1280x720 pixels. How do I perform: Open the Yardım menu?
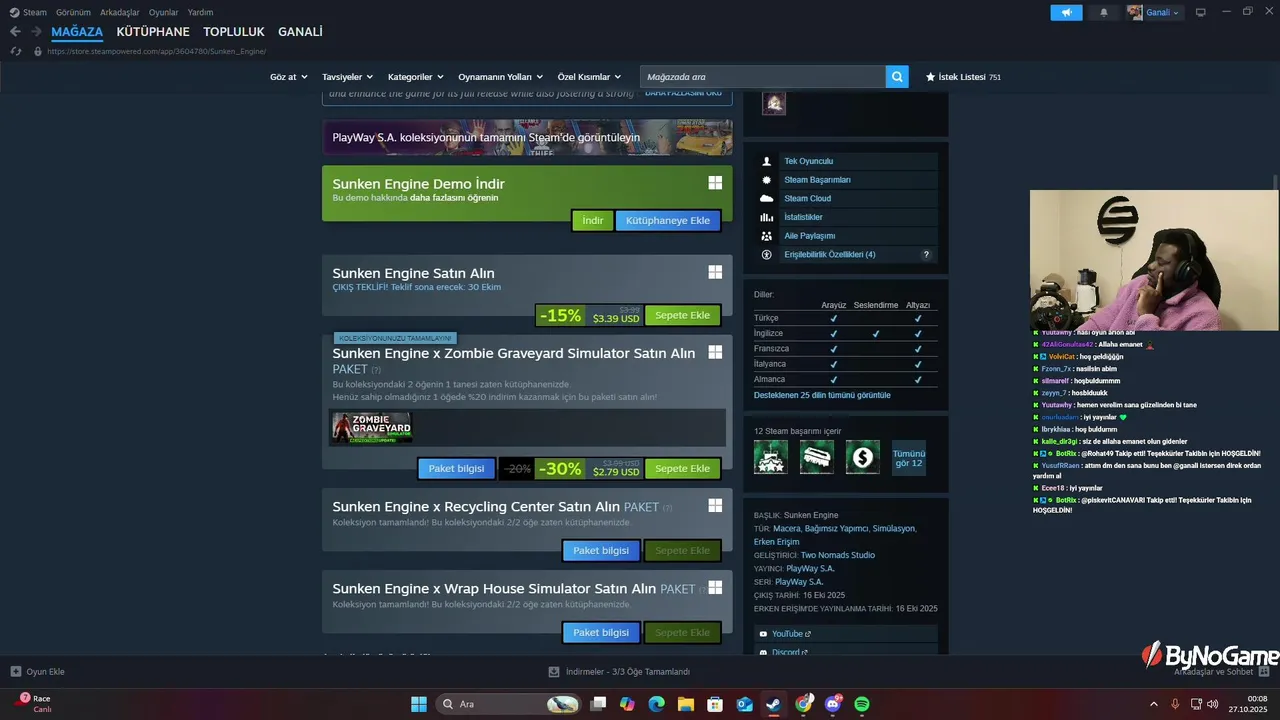(200, 12)
